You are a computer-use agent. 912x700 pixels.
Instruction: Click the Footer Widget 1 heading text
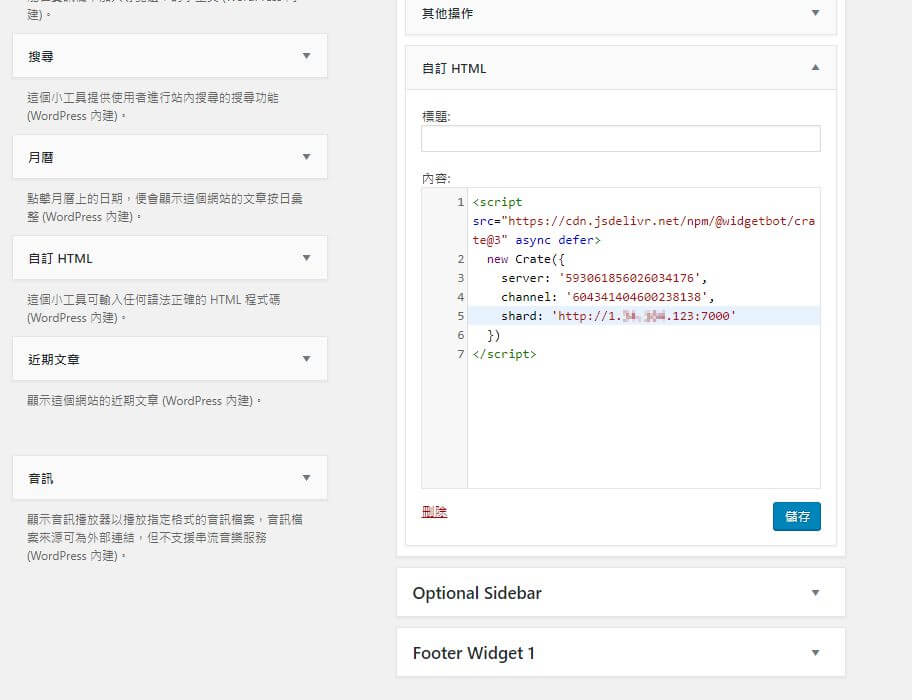click(x=473, y=653)
